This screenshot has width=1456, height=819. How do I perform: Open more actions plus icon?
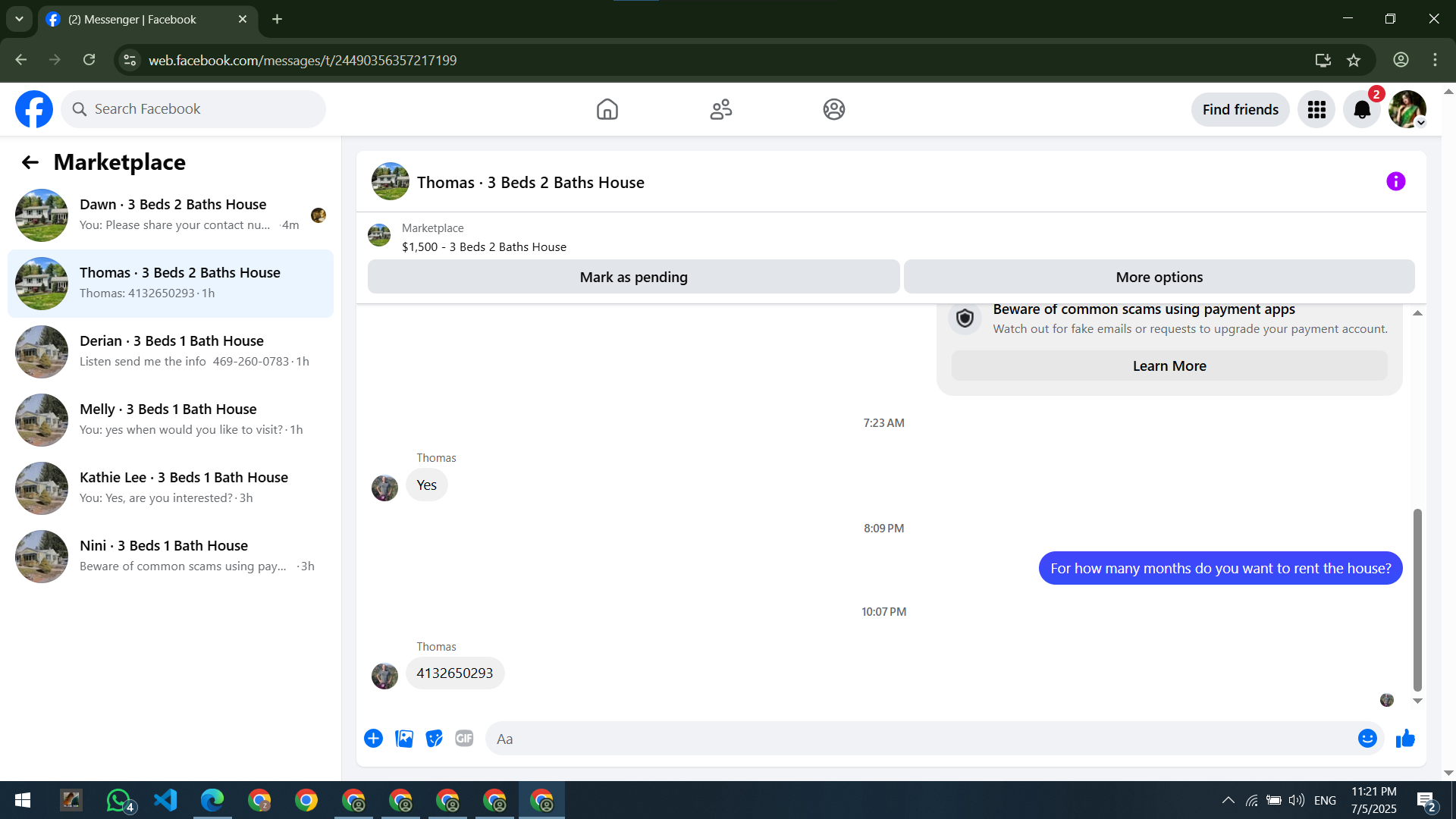[x=373, y=739]
